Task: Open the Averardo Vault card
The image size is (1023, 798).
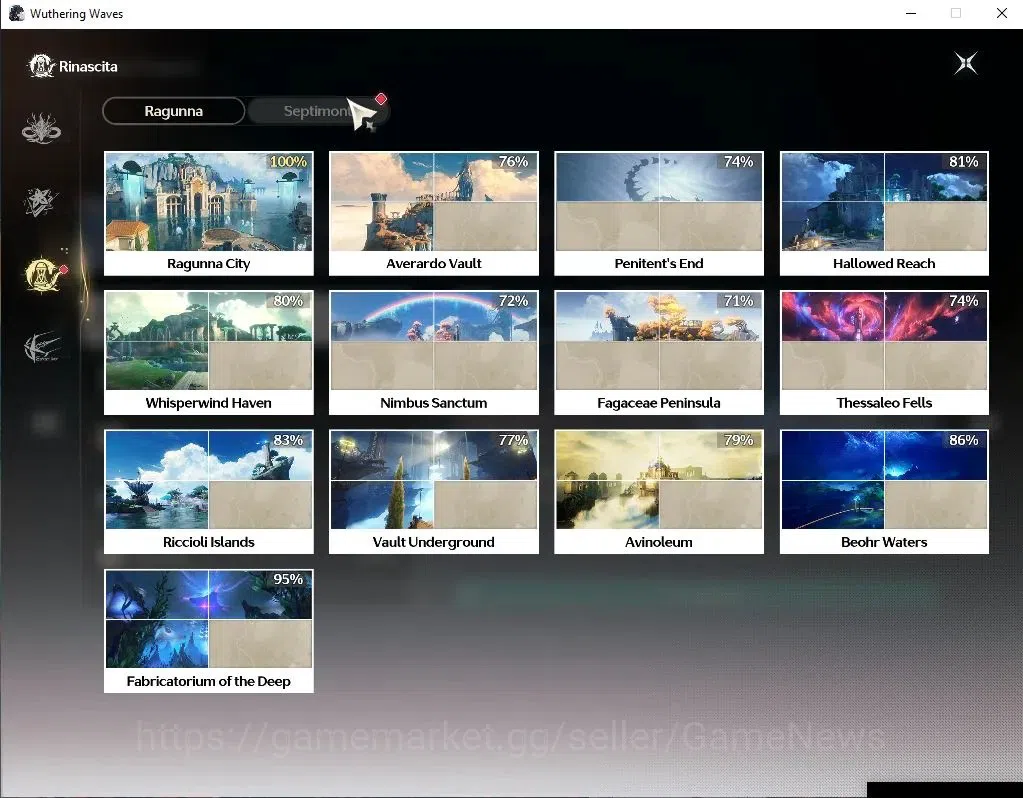Action: (x=434, y=213)
